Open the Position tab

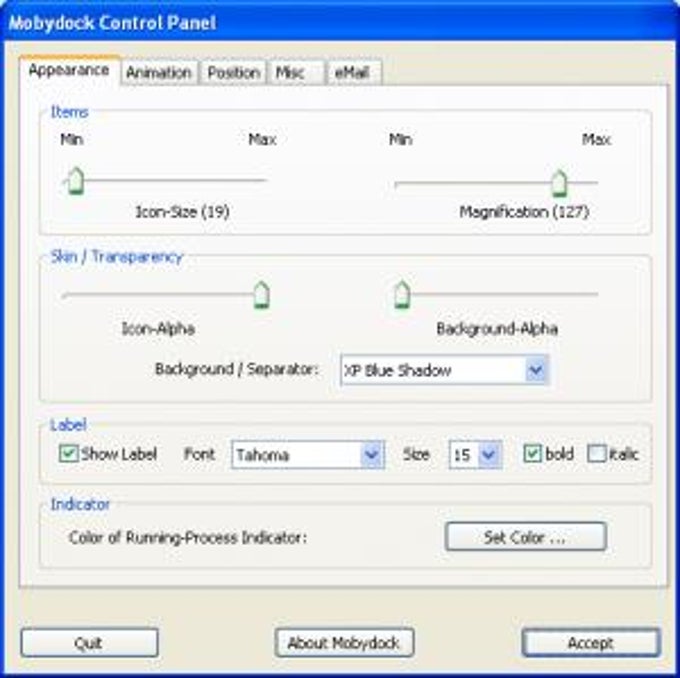[233, 72]
